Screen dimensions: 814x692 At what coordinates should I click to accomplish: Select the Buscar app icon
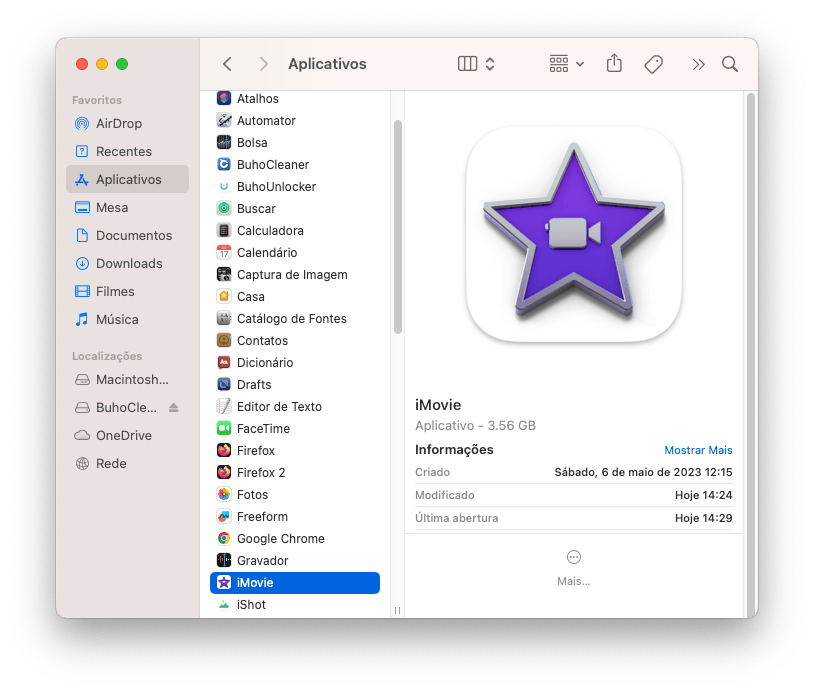(x=224, y=208)
